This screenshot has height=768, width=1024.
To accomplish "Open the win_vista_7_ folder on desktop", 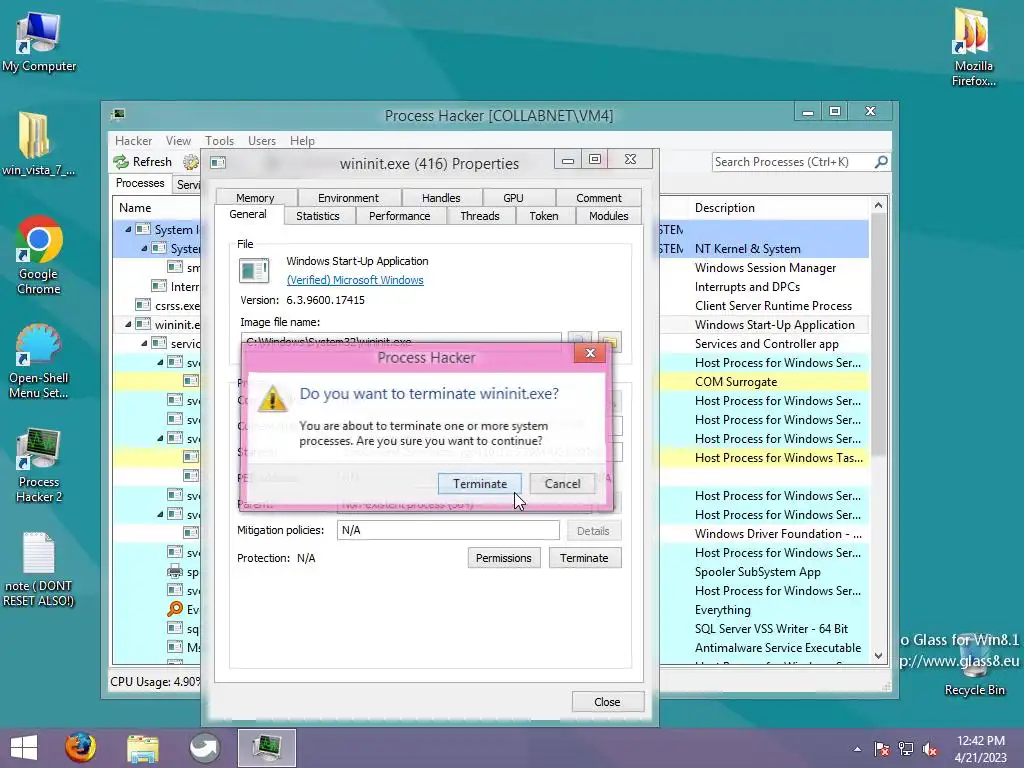I will click(37, 144).
